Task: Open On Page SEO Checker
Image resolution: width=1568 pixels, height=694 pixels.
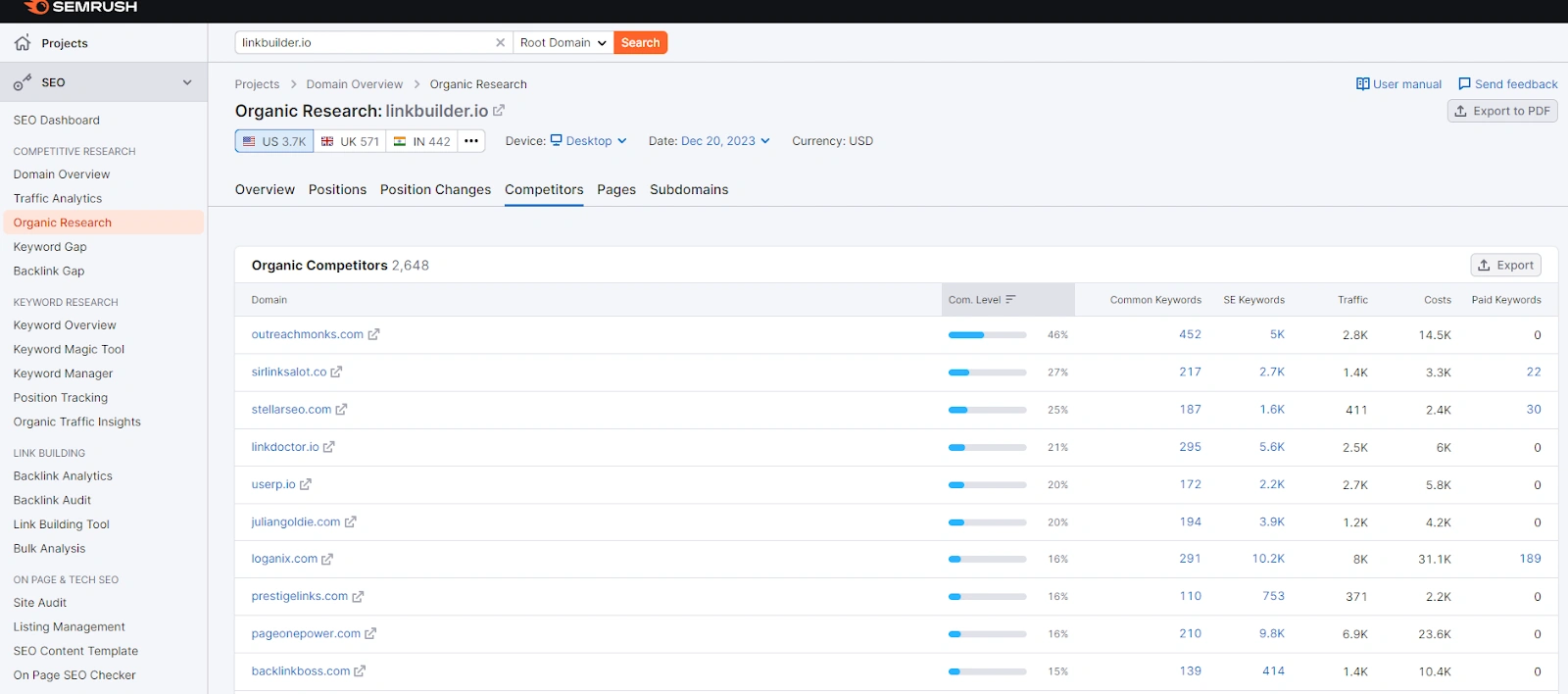Action: [74, 675]
